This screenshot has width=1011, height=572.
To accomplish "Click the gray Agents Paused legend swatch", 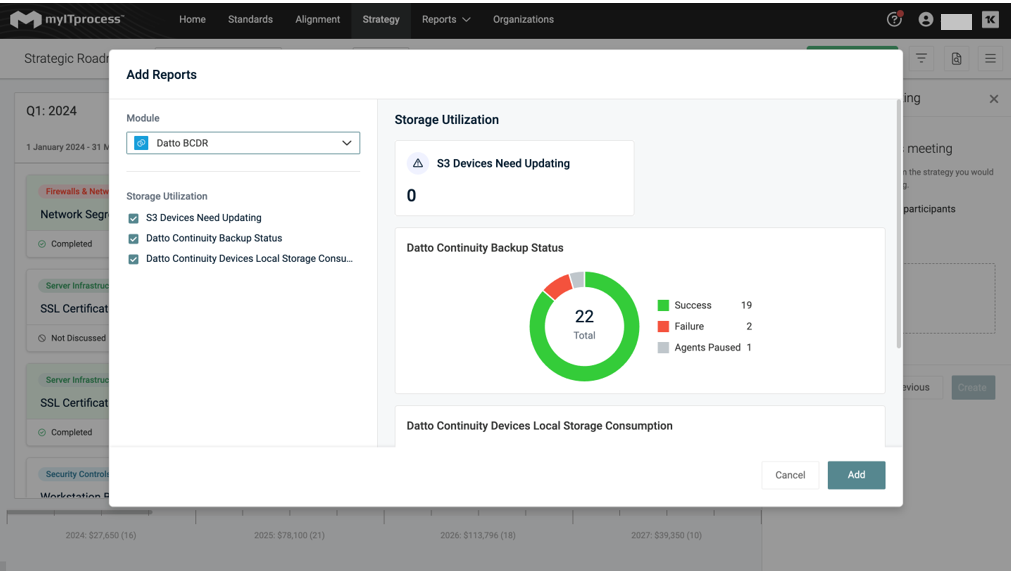I will (663, 348).
